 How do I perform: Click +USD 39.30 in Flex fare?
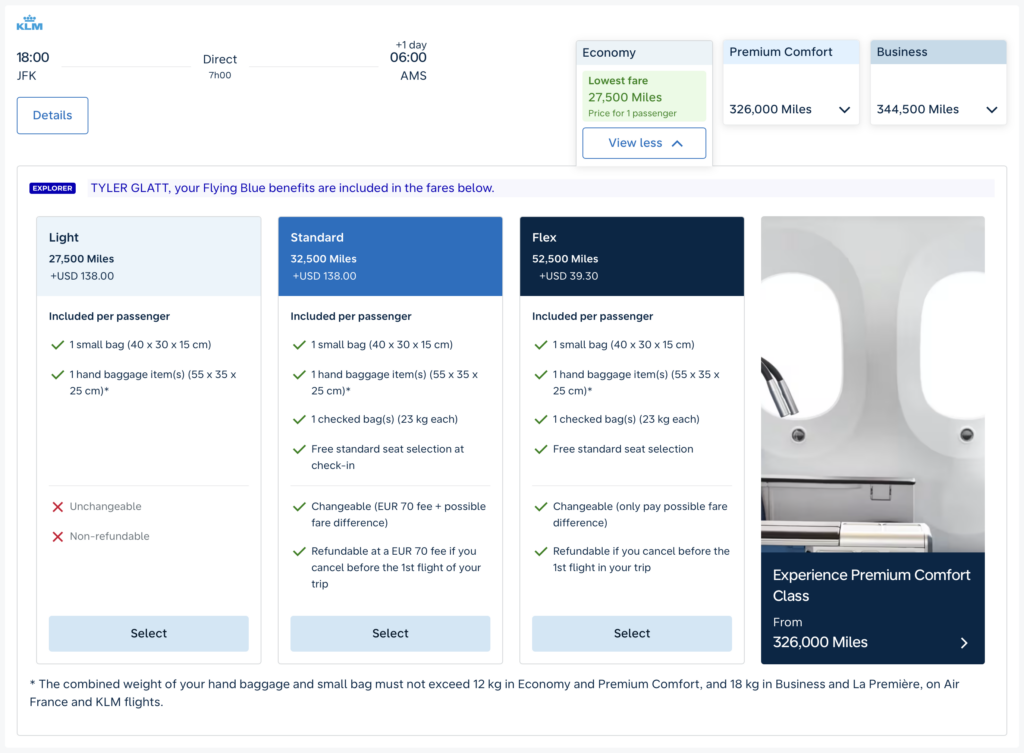[568, 276]
